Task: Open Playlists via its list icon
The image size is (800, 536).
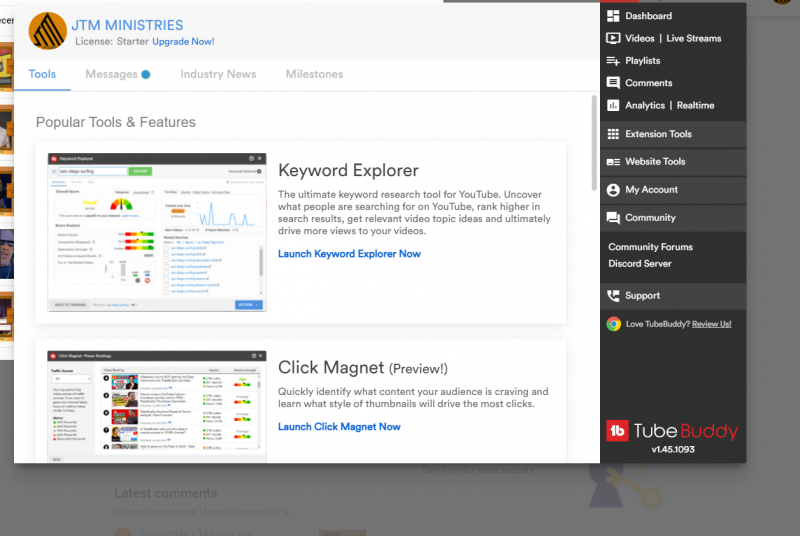Action: click(x=613, y=61)
